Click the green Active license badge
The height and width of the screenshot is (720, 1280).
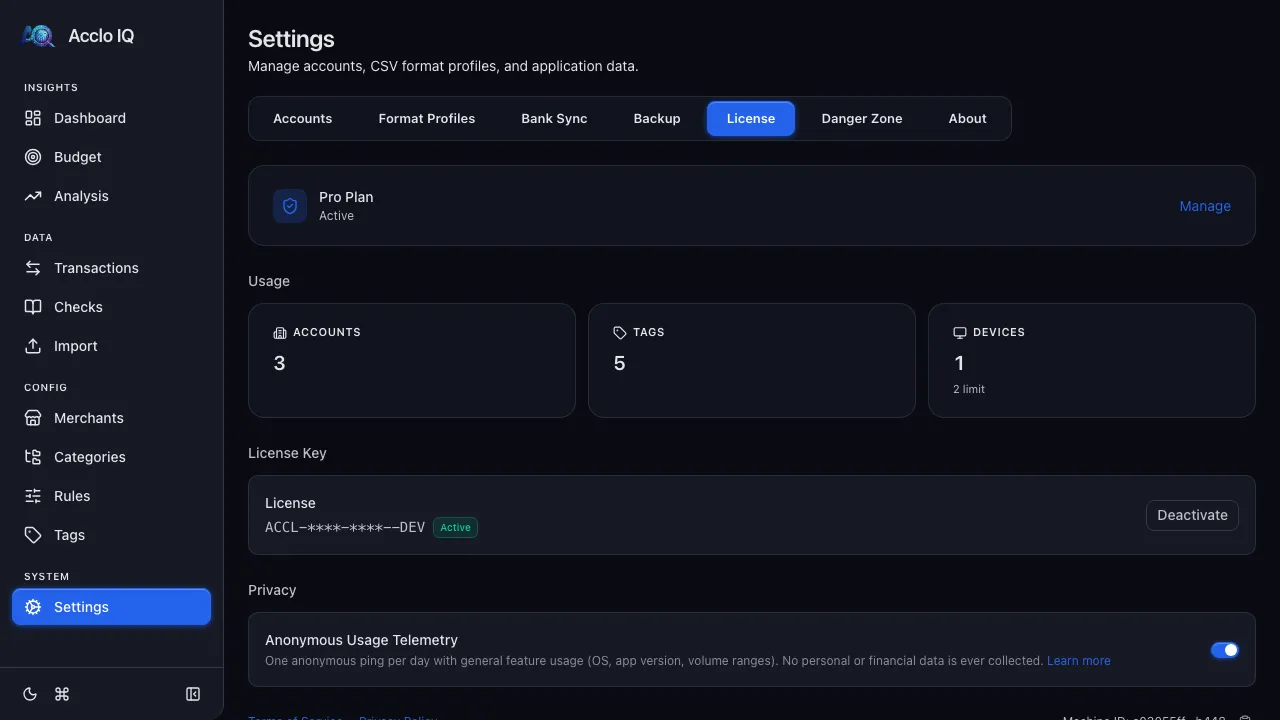[x=455, y=527]
